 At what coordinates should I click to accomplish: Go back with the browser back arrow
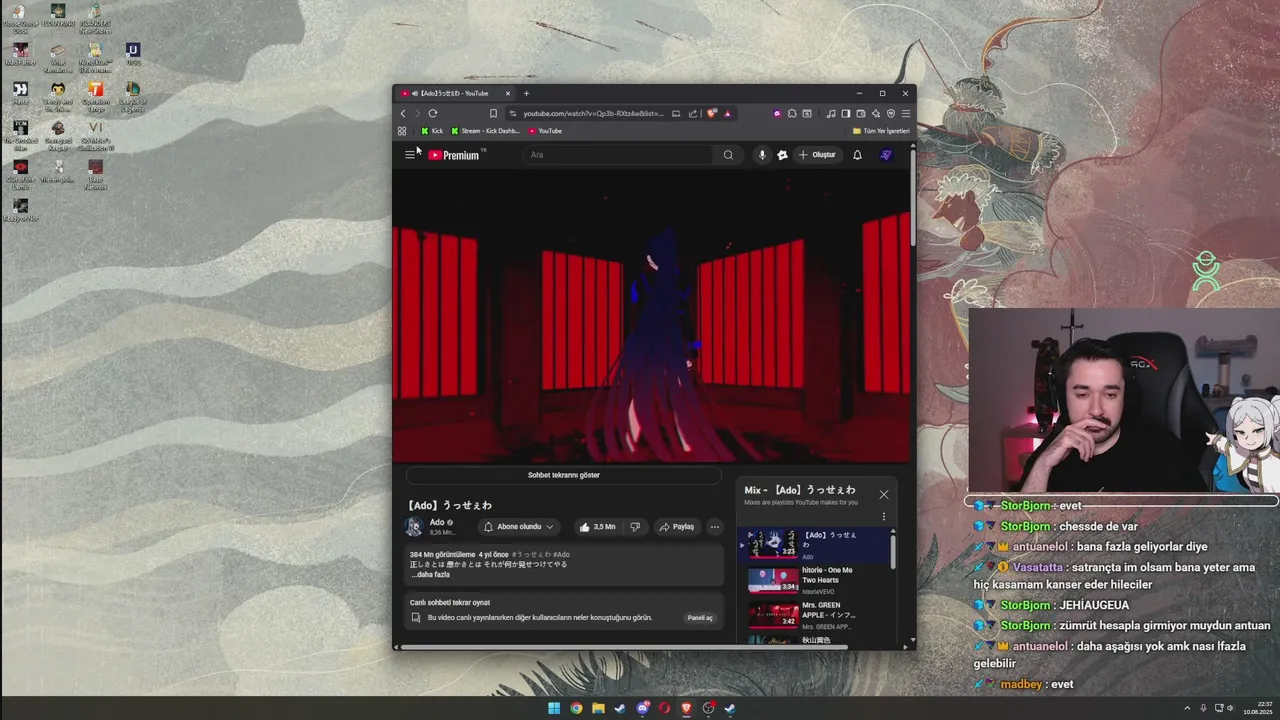pyautogui.click(x=404, y=113)
